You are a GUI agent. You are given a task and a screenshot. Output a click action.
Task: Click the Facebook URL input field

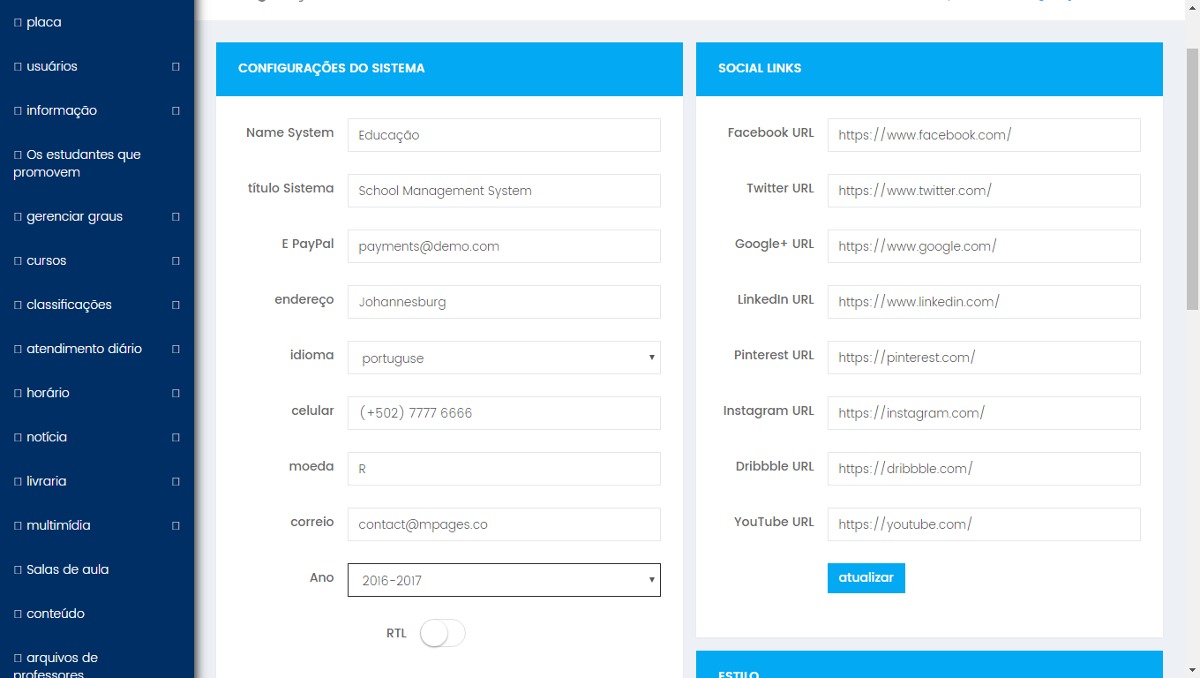(984, 135)
